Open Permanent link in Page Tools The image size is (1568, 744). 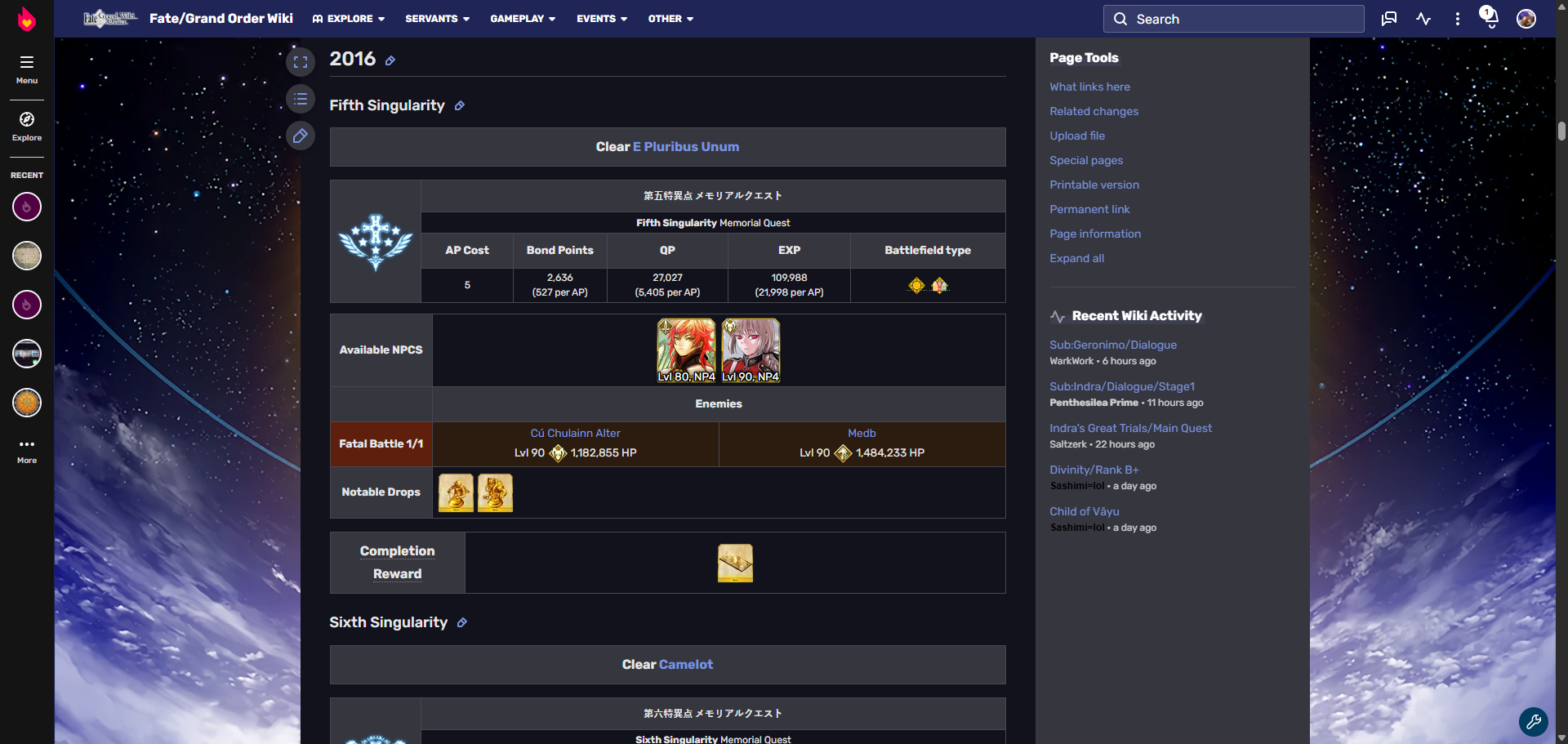coord(1089,209)
